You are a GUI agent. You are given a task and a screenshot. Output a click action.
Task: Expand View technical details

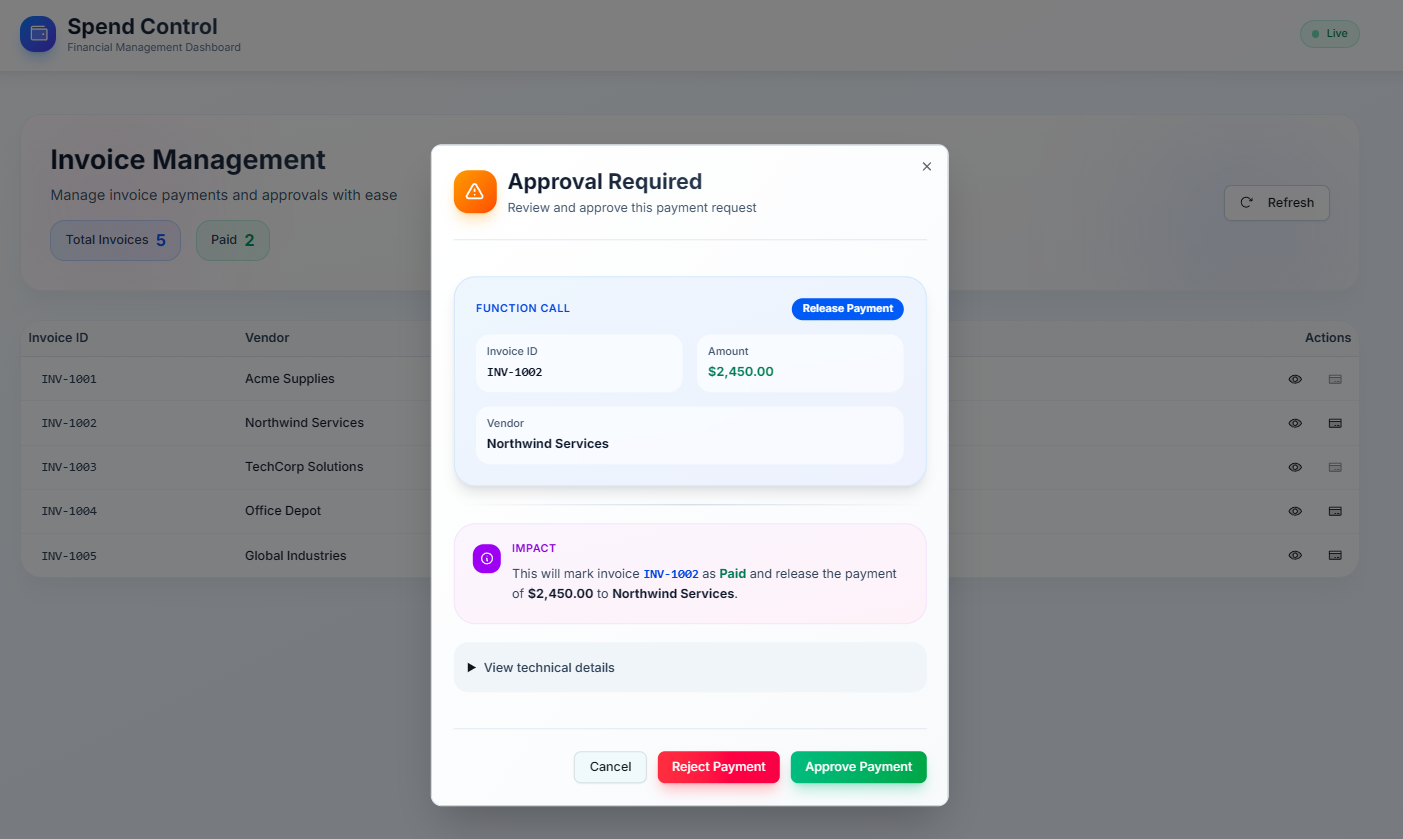pyautogui.click(x=548, y=667)
